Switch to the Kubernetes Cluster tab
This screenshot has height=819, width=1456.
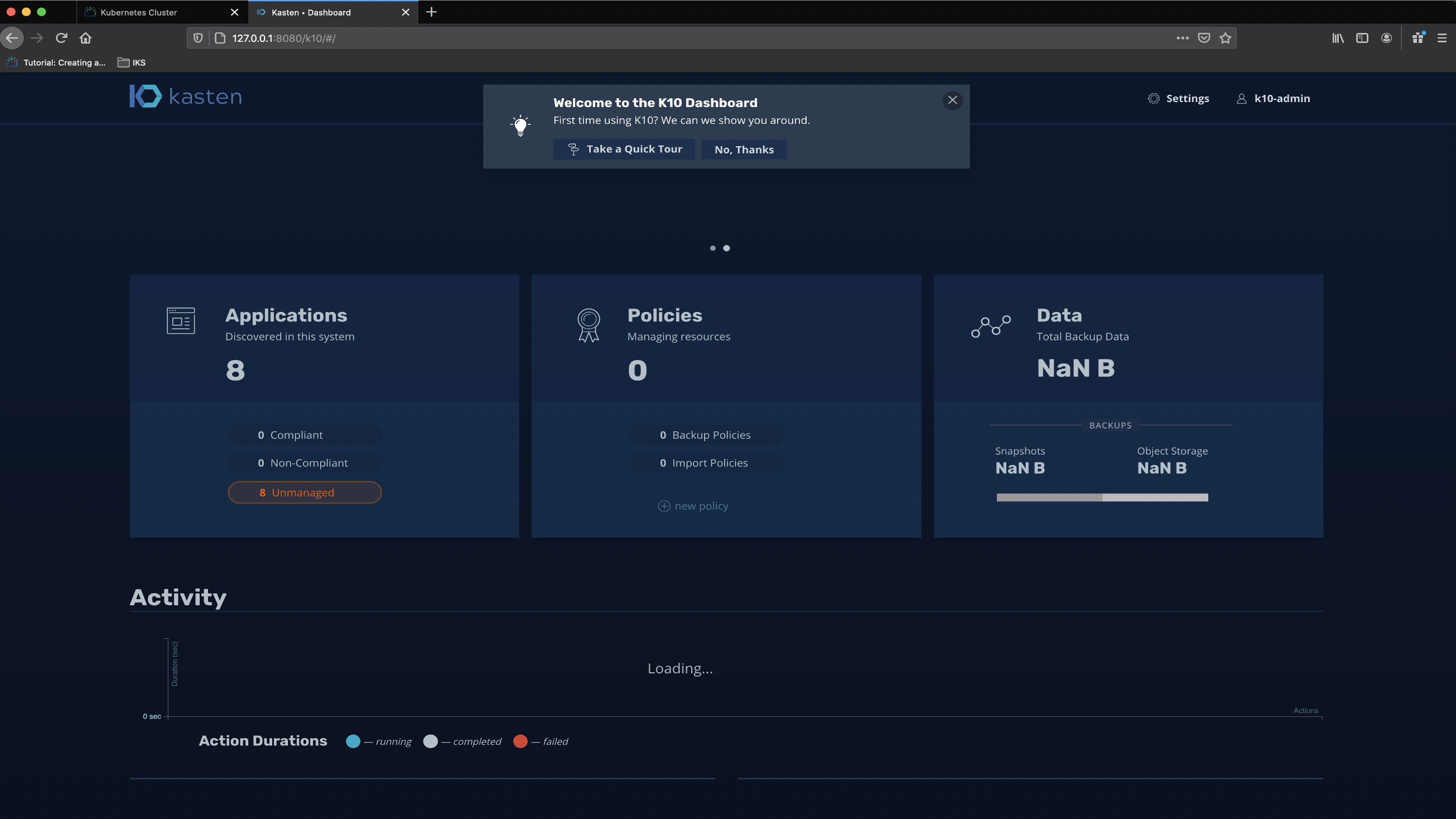tap(162, 12)
